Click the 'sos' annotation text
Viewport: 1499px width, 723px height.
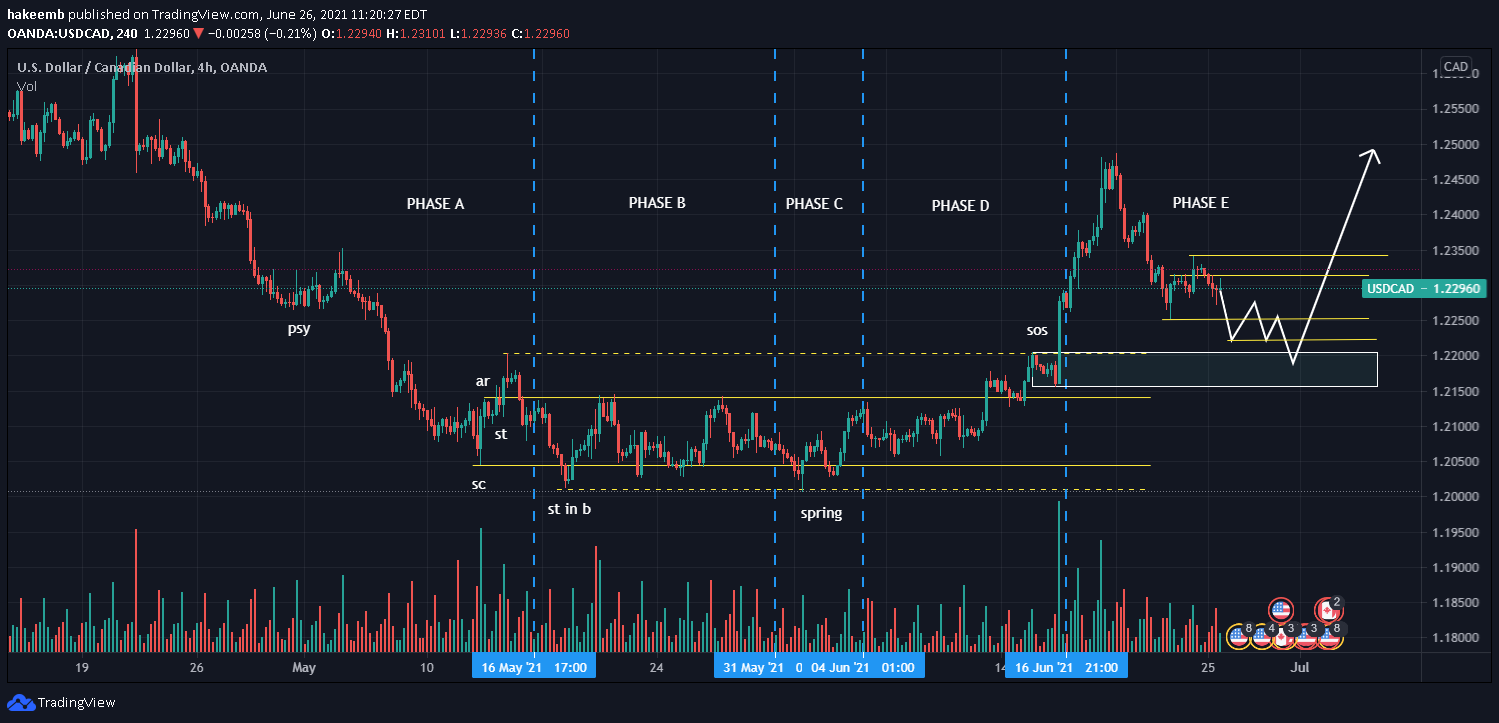[x=1037, y=330]
